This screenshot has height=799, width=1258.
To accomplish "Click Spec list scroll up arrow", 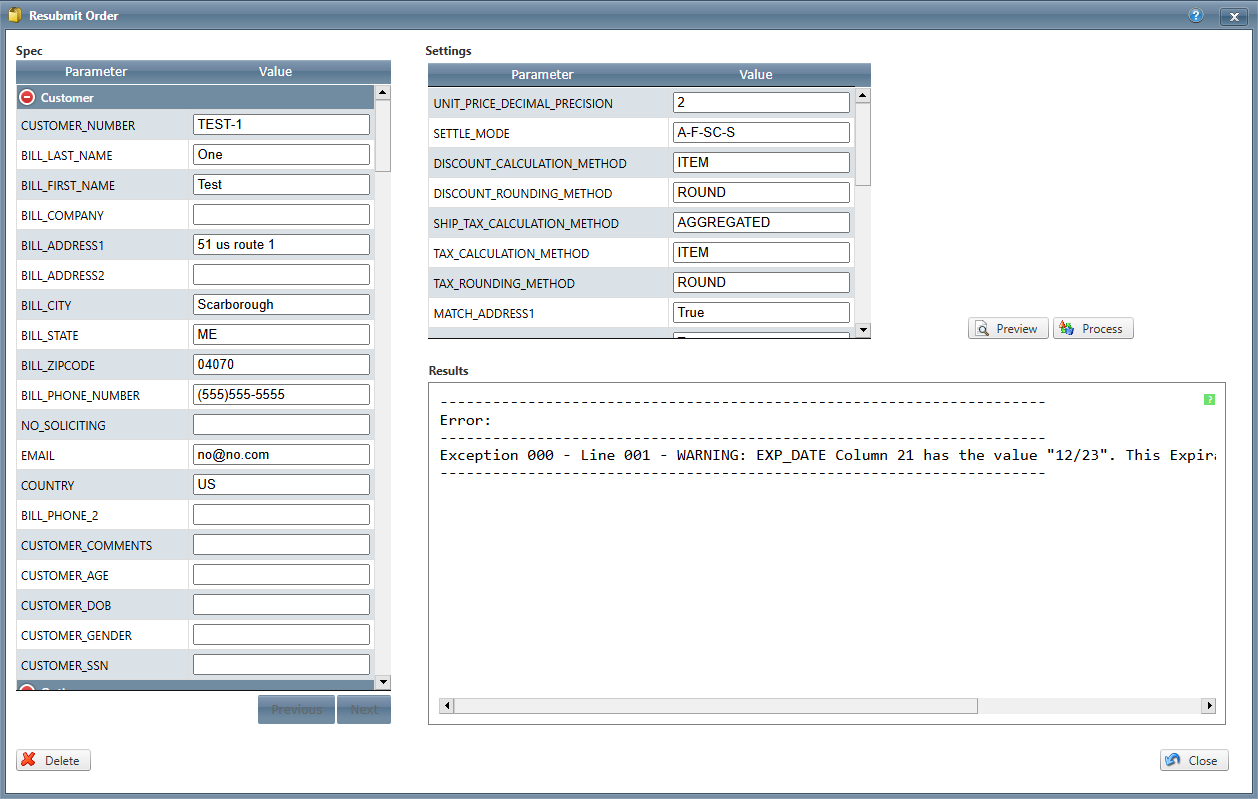I will click(x=382, y=93).
